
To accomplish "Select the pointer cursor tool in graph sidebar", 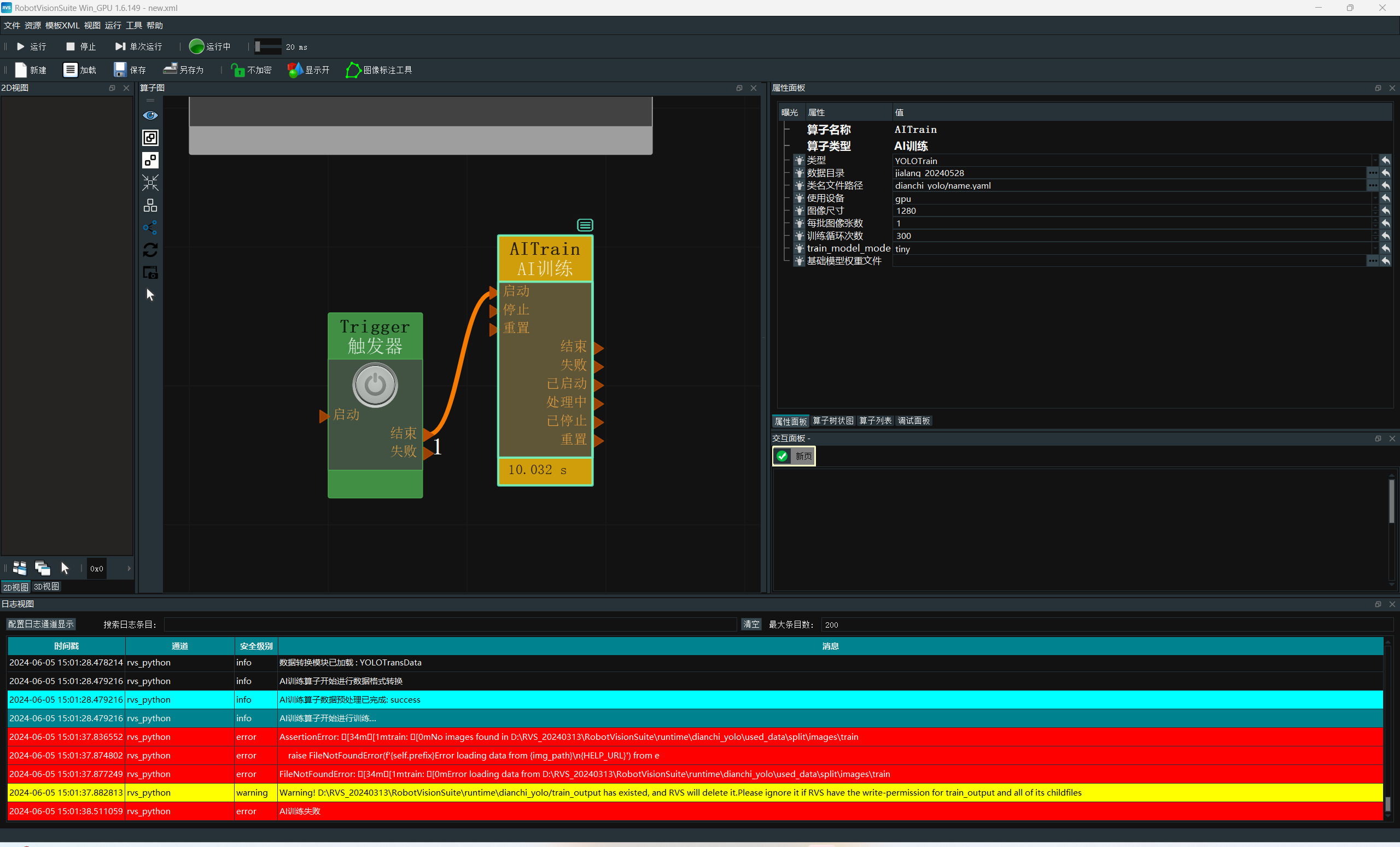I will 150,295.
